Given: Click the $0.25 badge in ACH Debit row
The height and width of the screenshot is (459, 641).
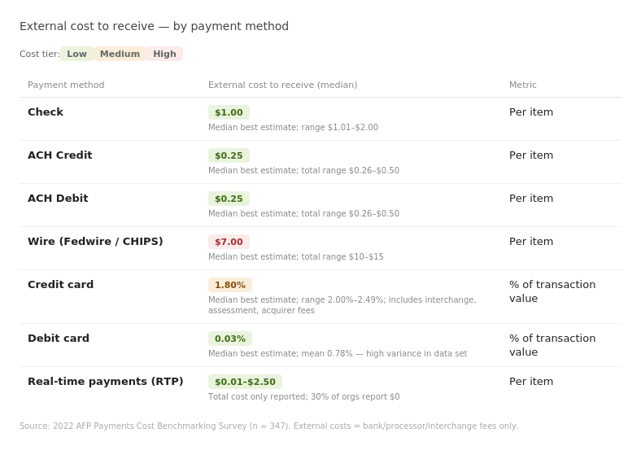Looking at the screenshot, I should click(x=229, y=199).
